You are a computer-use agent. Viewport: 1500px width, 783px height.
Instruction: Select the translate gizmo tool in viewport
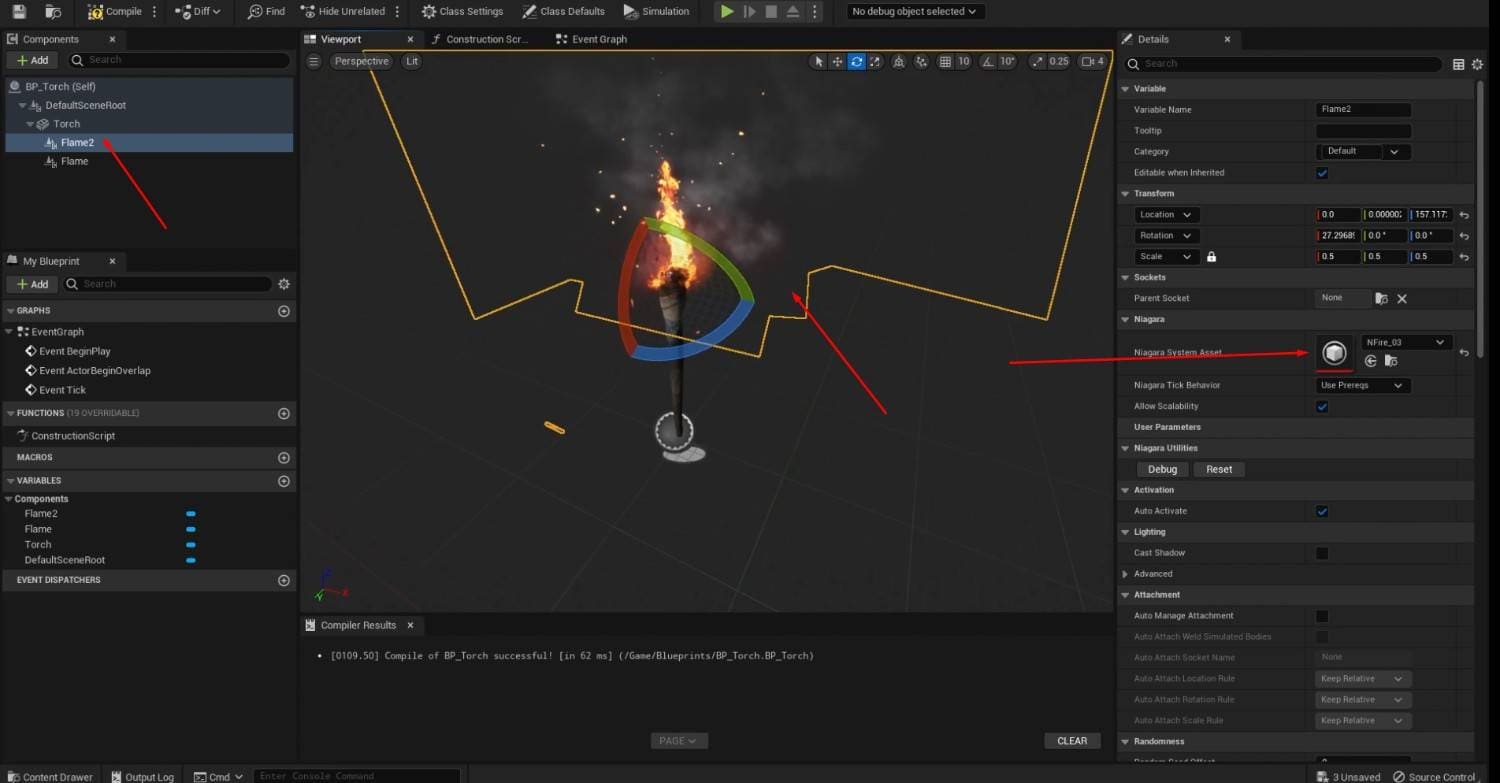pos(837,61)
